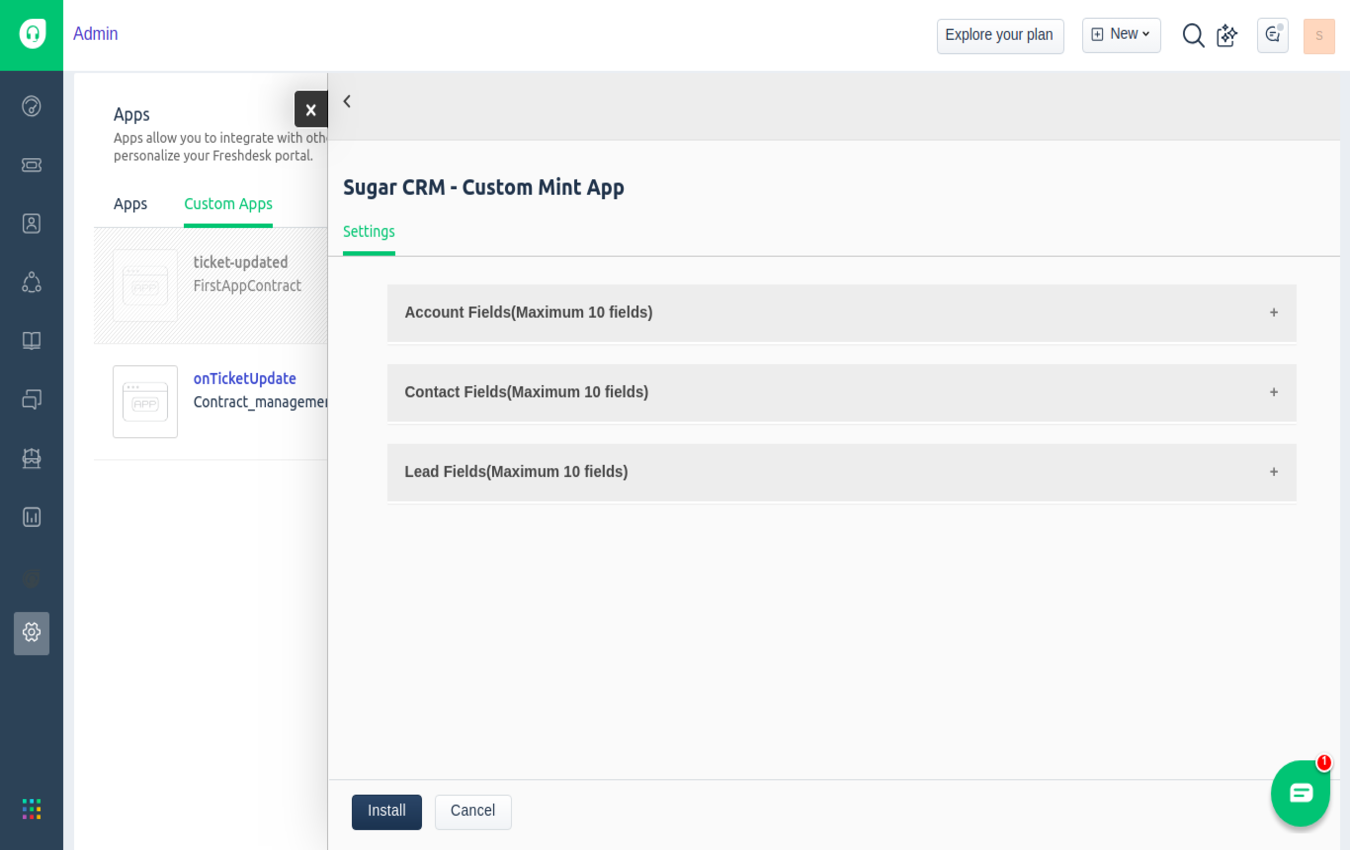
Task: Click the Sugar CRM - Custom Mint App heading
Action: tap(484, 188)
